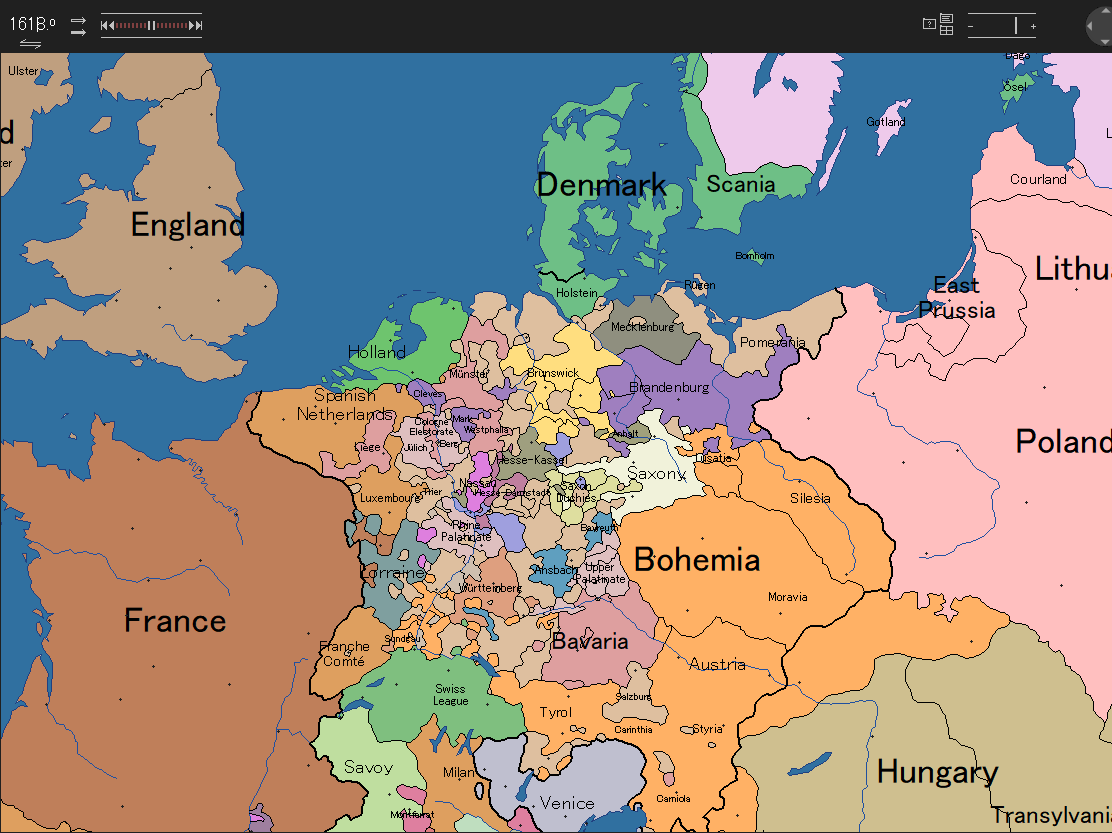1112x833 pixels.
Task: Click the year display in the toolbar
Action: tap(31, 23)
